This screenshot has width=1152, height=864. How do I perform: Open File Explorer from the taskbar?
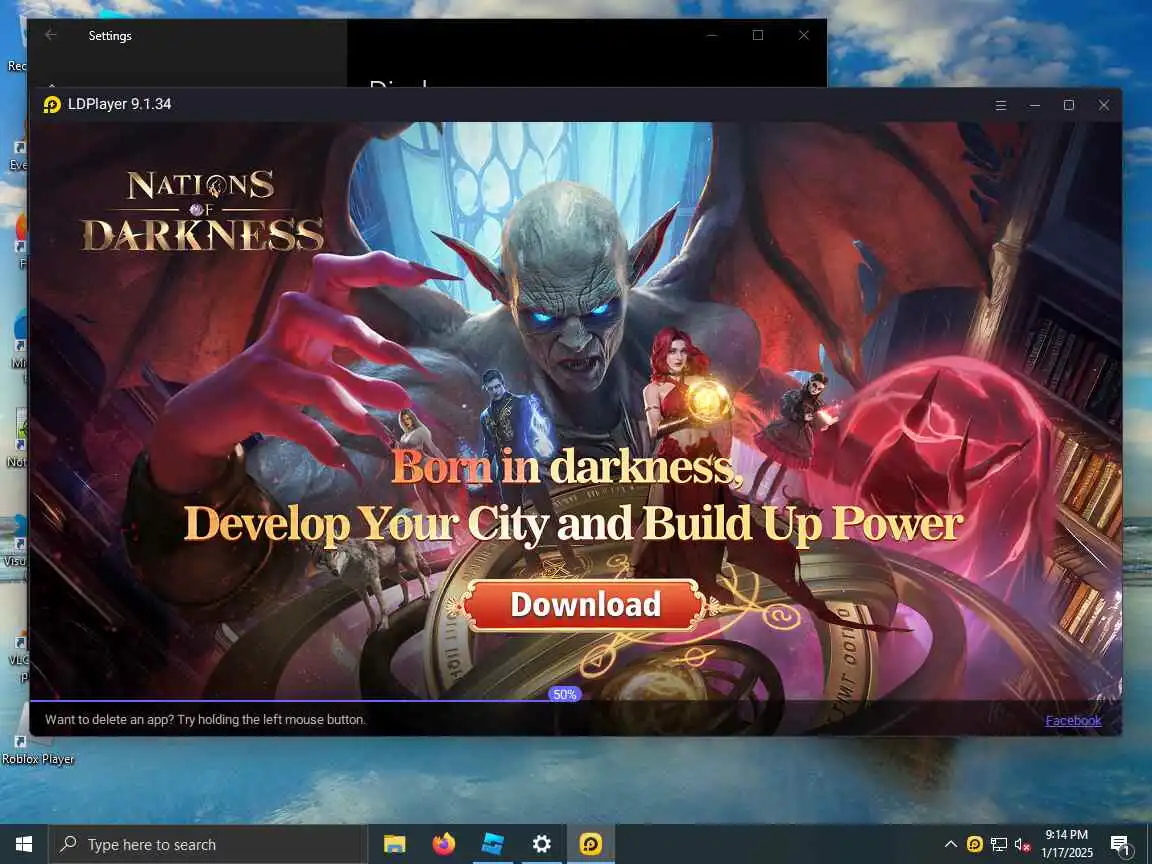[395, 844]
